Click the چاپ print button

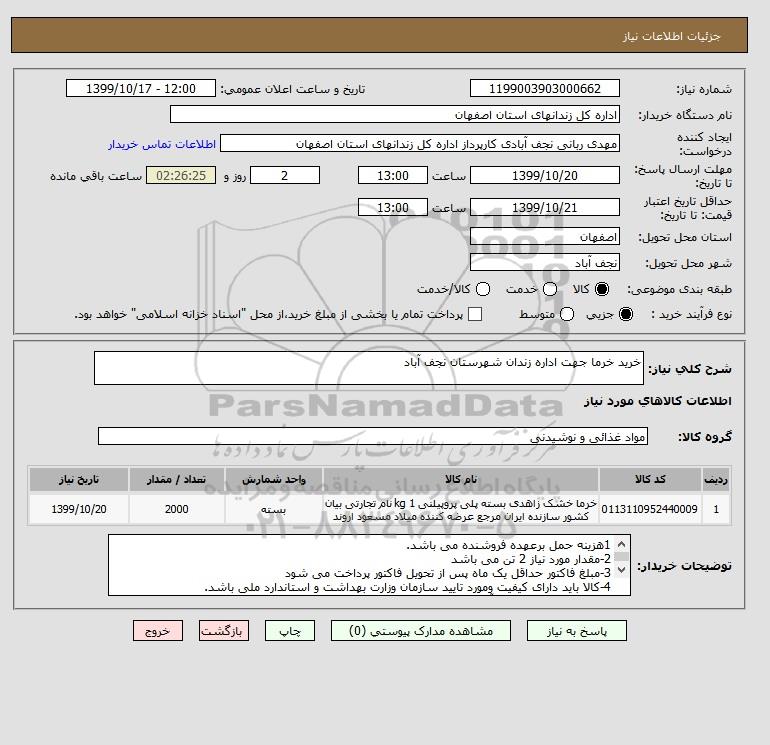[290, 631]
